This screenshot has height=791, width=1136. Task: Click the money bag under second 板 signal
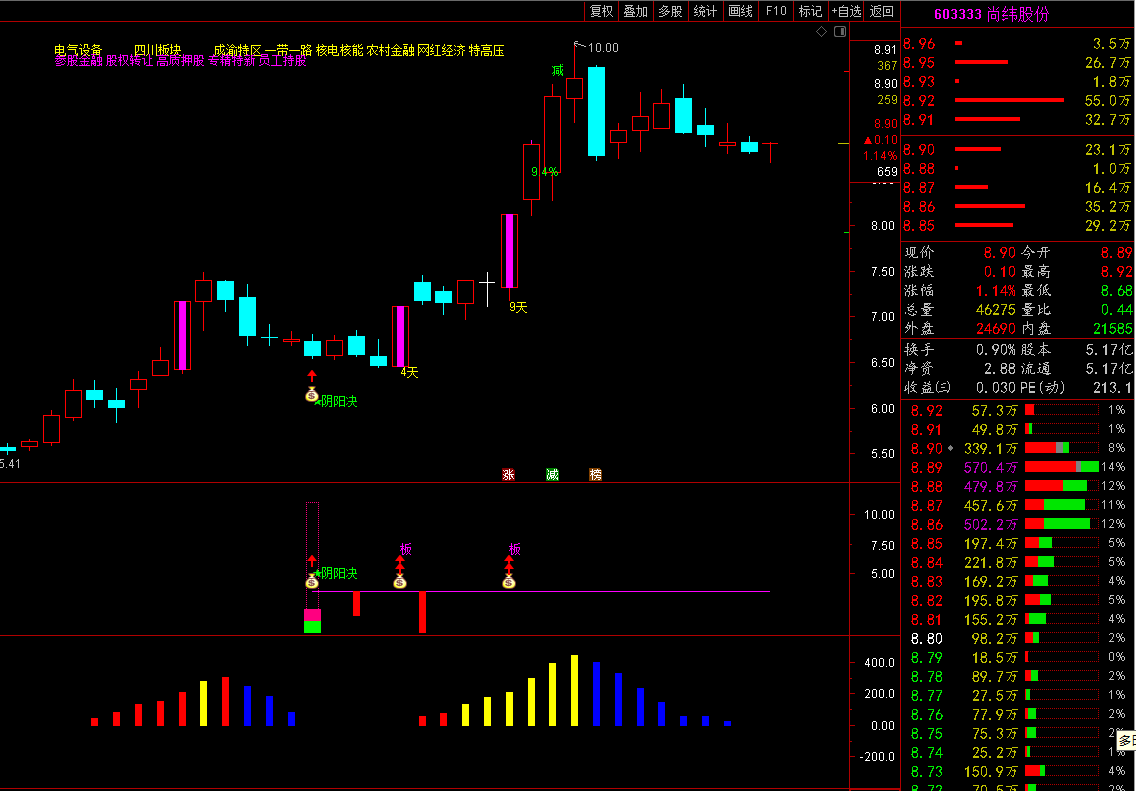point(508,581)
